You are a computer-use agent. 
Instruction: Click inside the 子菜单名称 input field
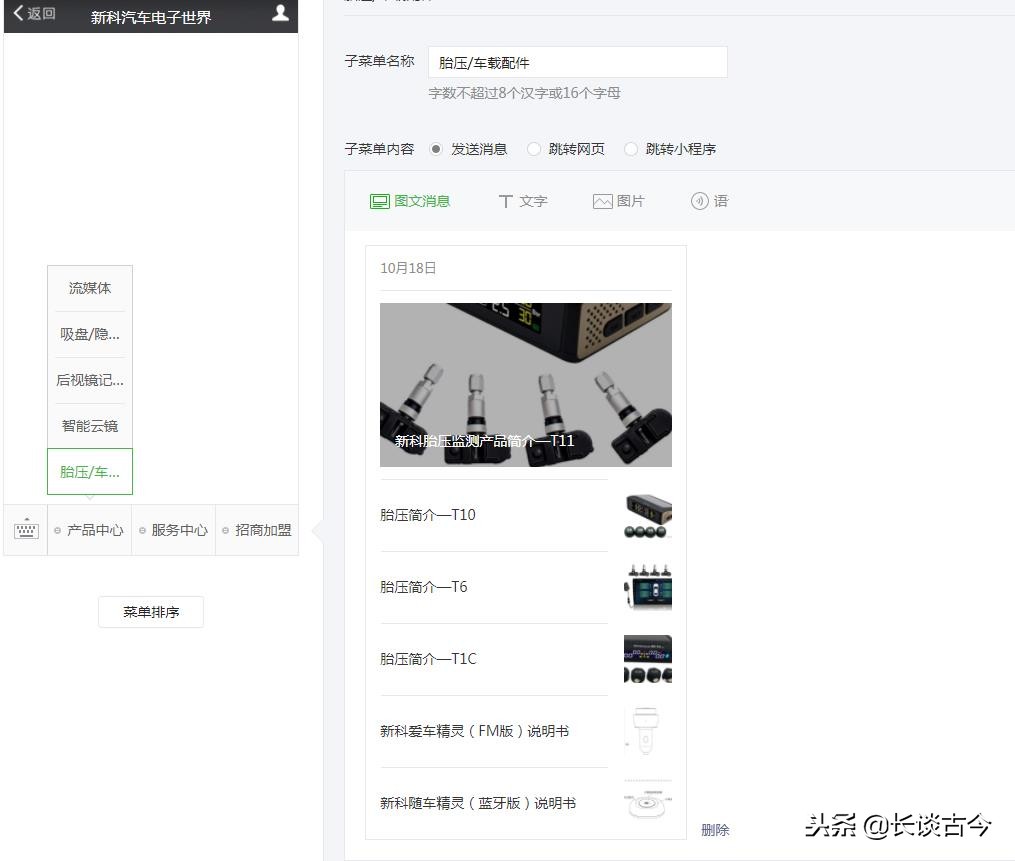click(577, 61)
